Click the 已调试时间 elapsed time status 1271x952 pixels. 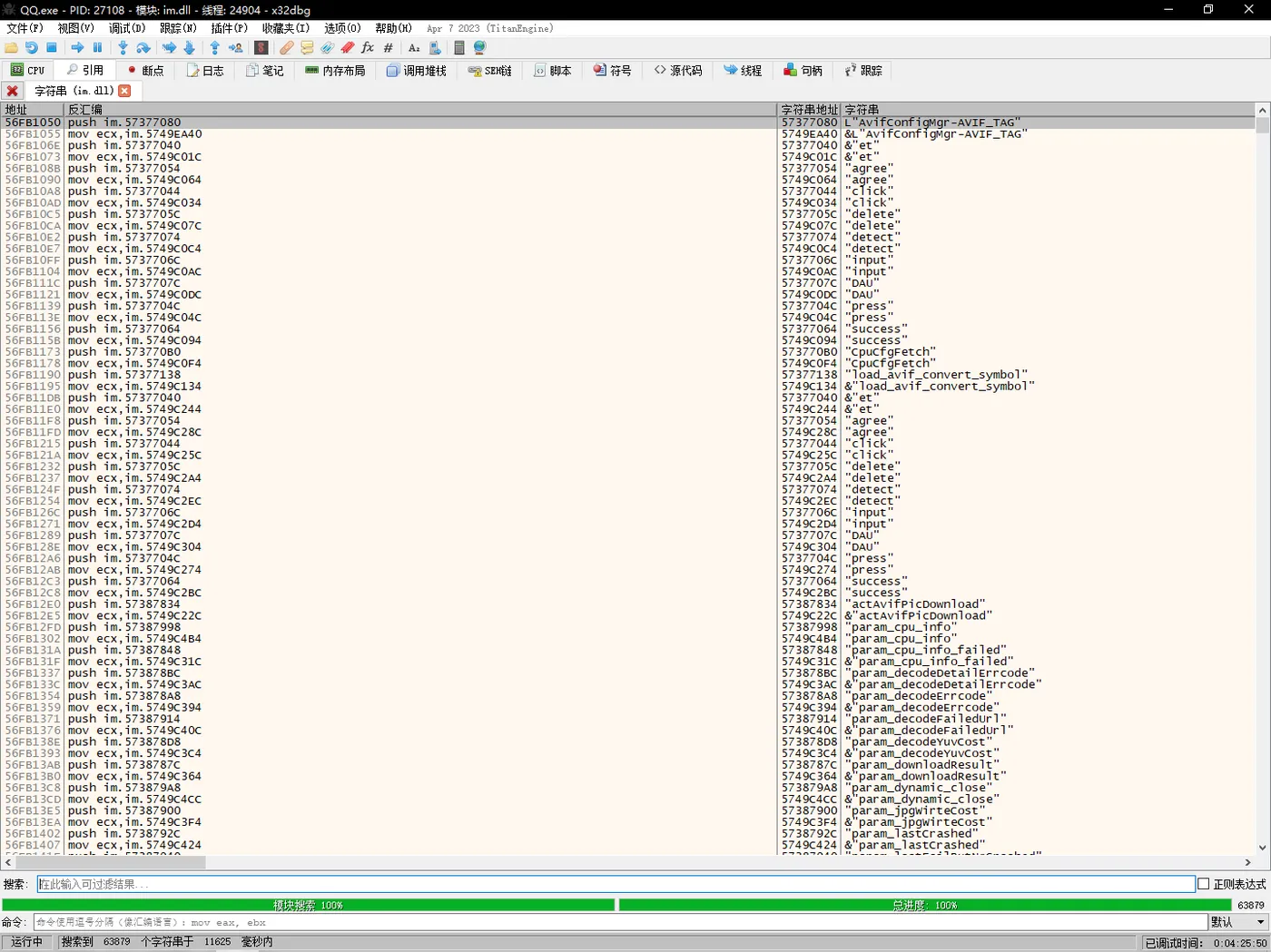pos(1207,943)
